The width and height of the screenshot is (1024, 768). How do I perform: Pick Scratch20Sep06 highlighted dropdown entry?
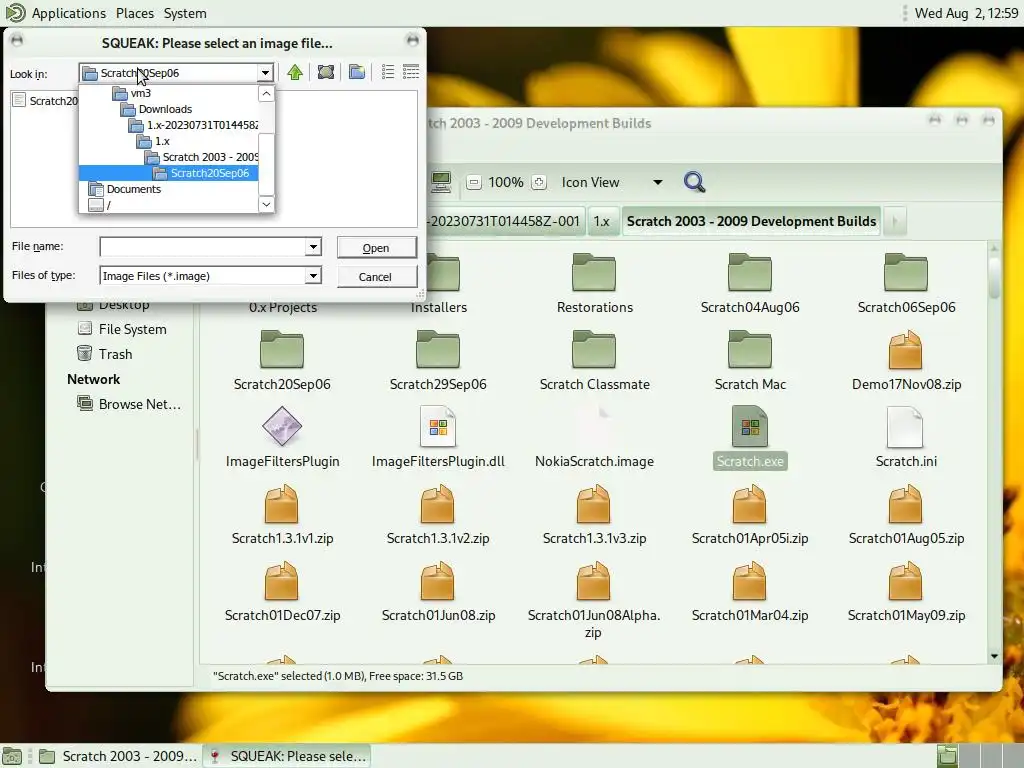tap(168, 173)
